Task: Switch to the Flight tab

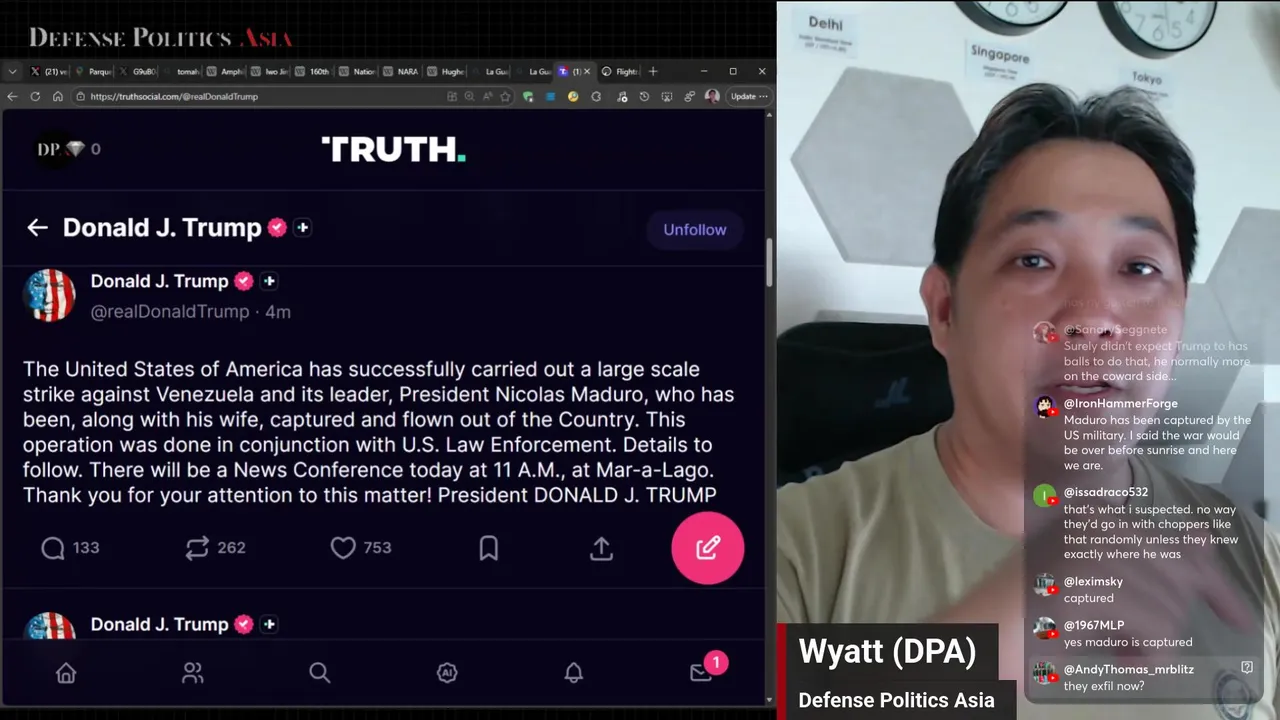Action: tap(620, 71)
